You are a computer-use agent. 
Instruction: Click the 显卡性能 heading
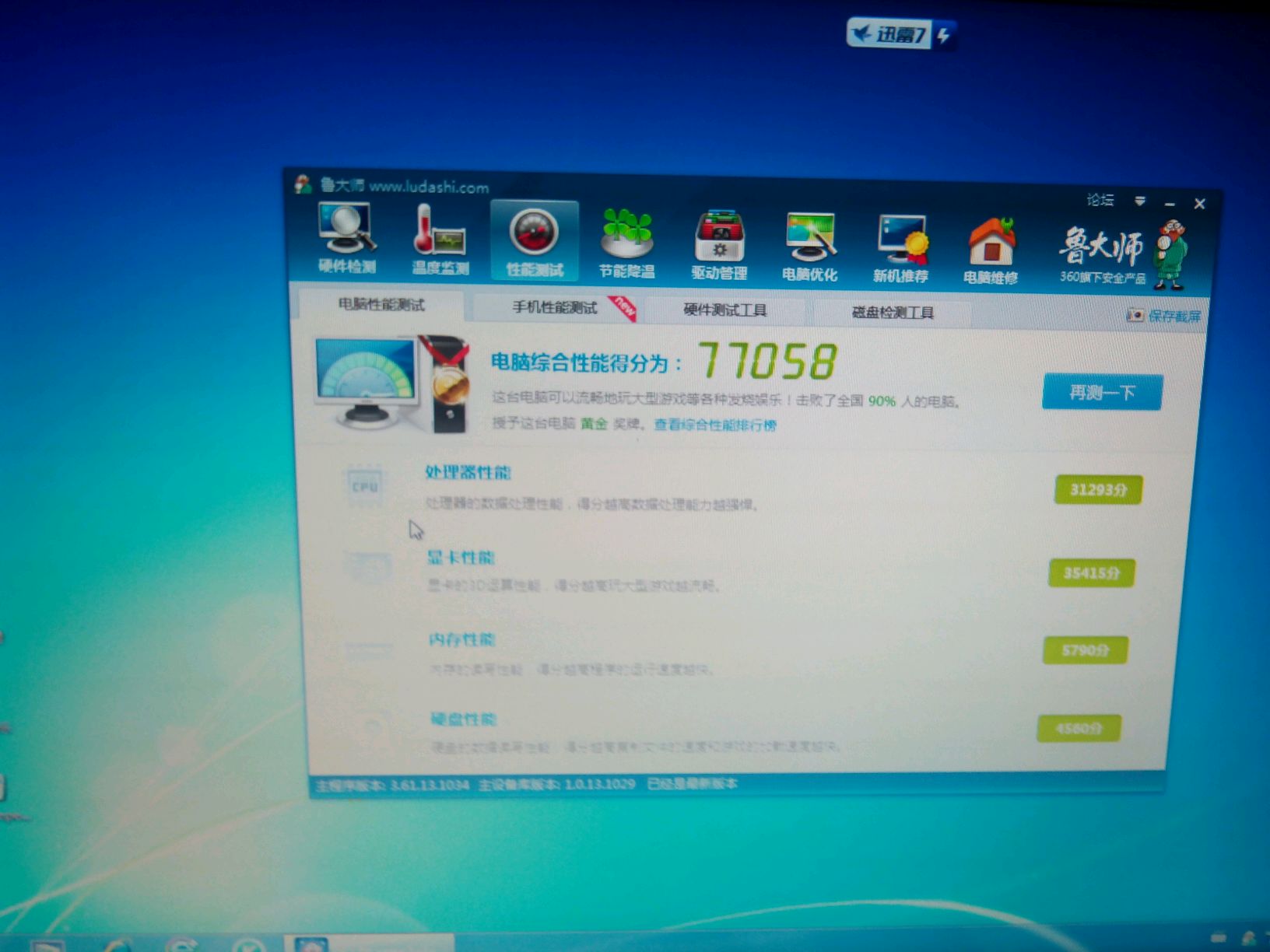pos(461,558)
